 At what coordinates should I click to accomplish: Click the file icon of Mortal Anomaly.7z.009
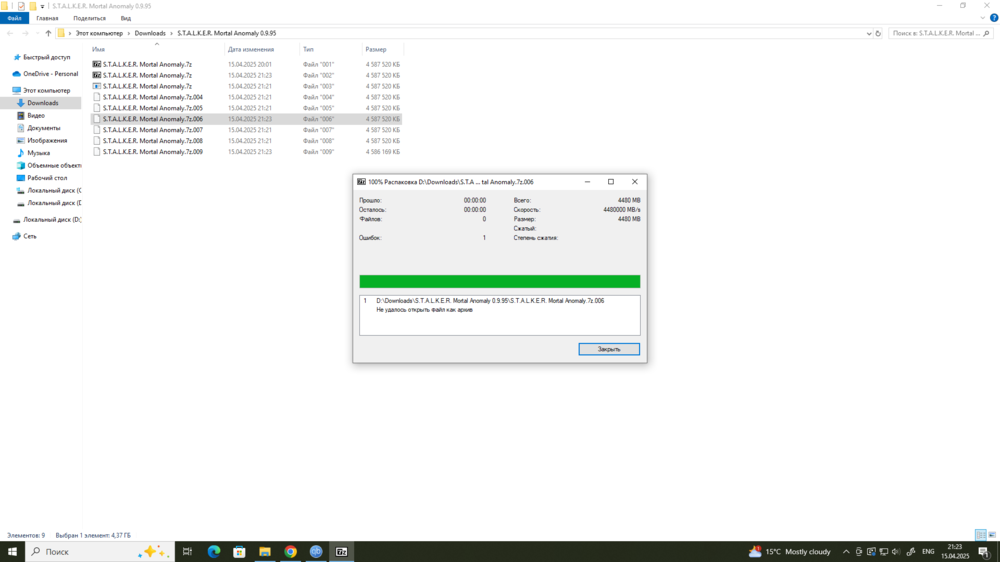click(96, 152)
